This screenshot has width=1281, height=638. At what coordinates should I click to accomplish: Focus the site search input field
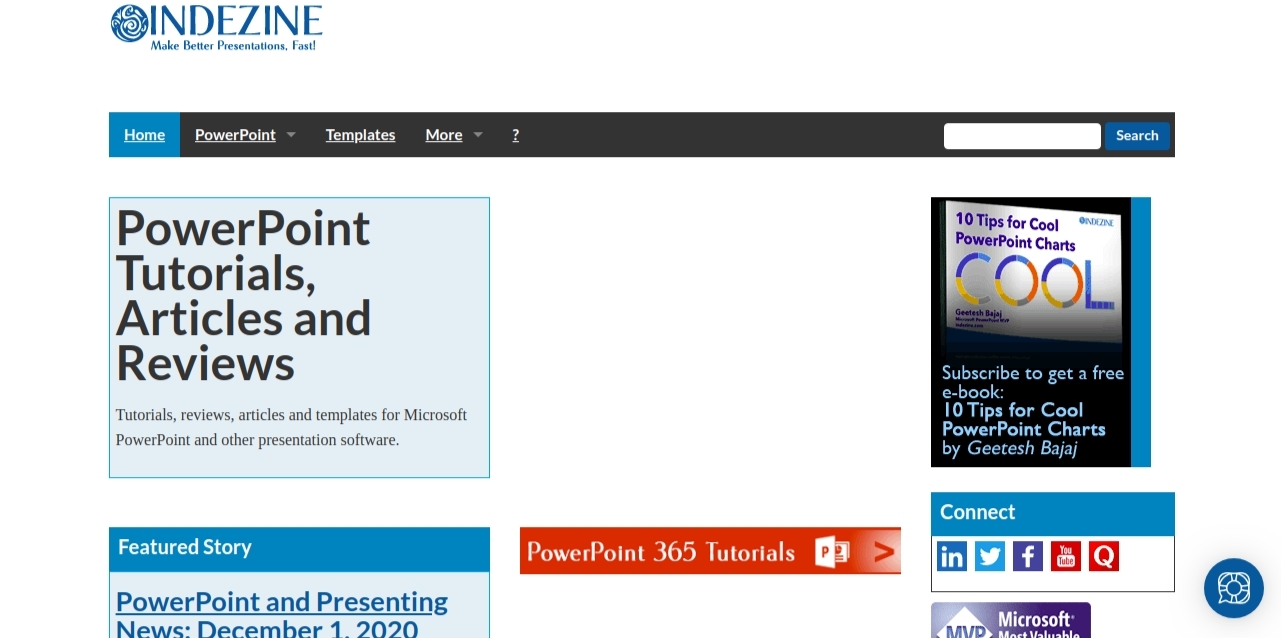1022,136
